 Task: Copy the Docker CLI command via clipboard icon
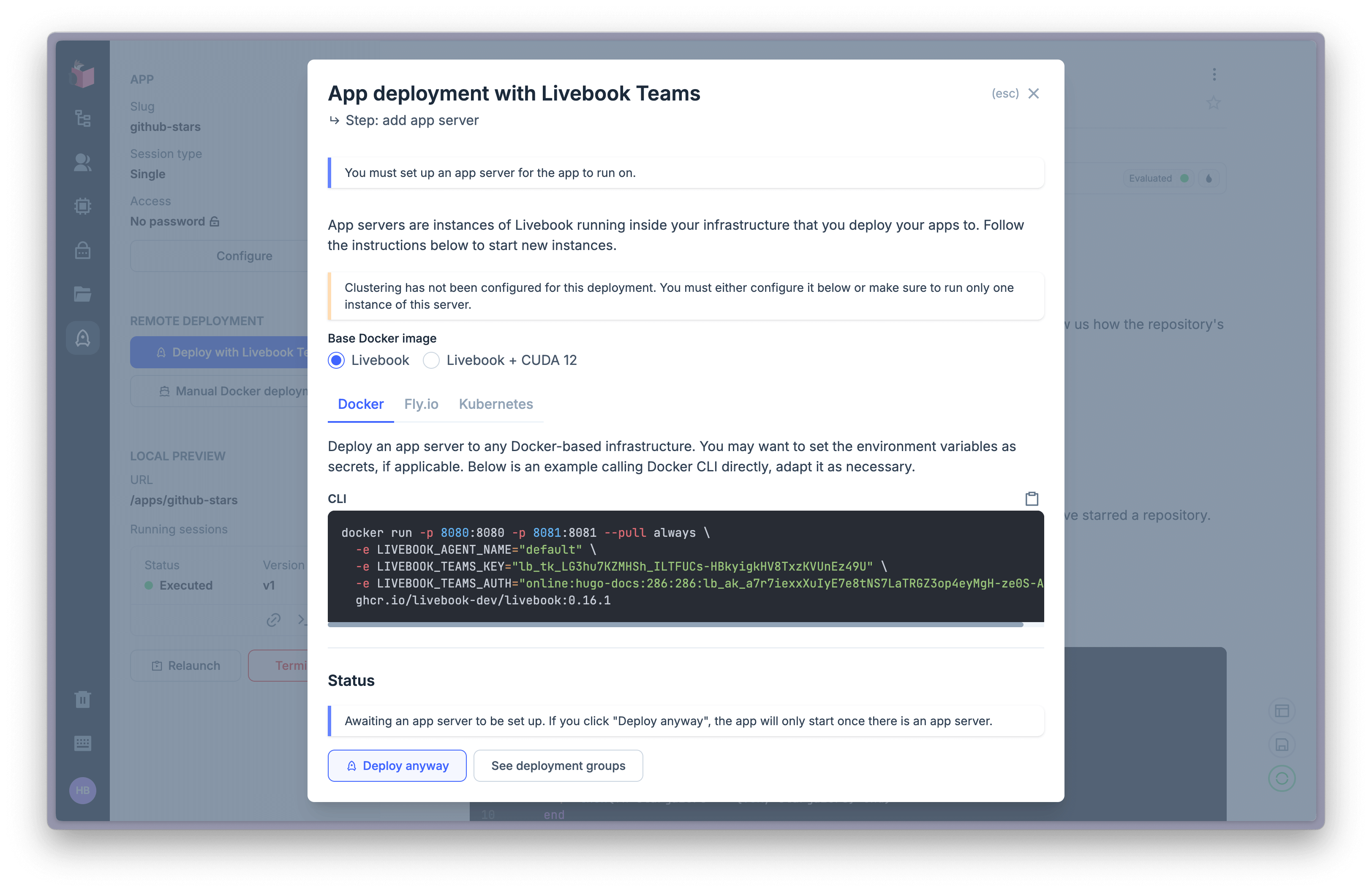[1032, 498]
